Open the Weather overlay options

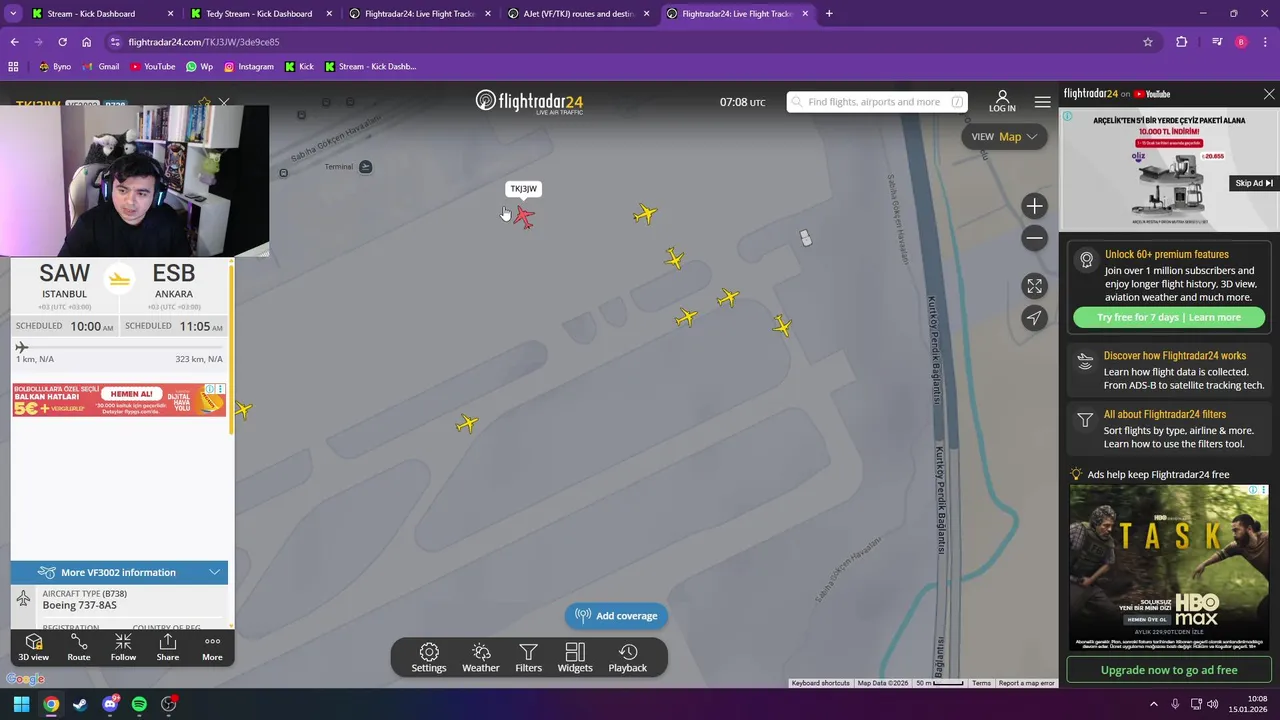click(x=481, y=658)
